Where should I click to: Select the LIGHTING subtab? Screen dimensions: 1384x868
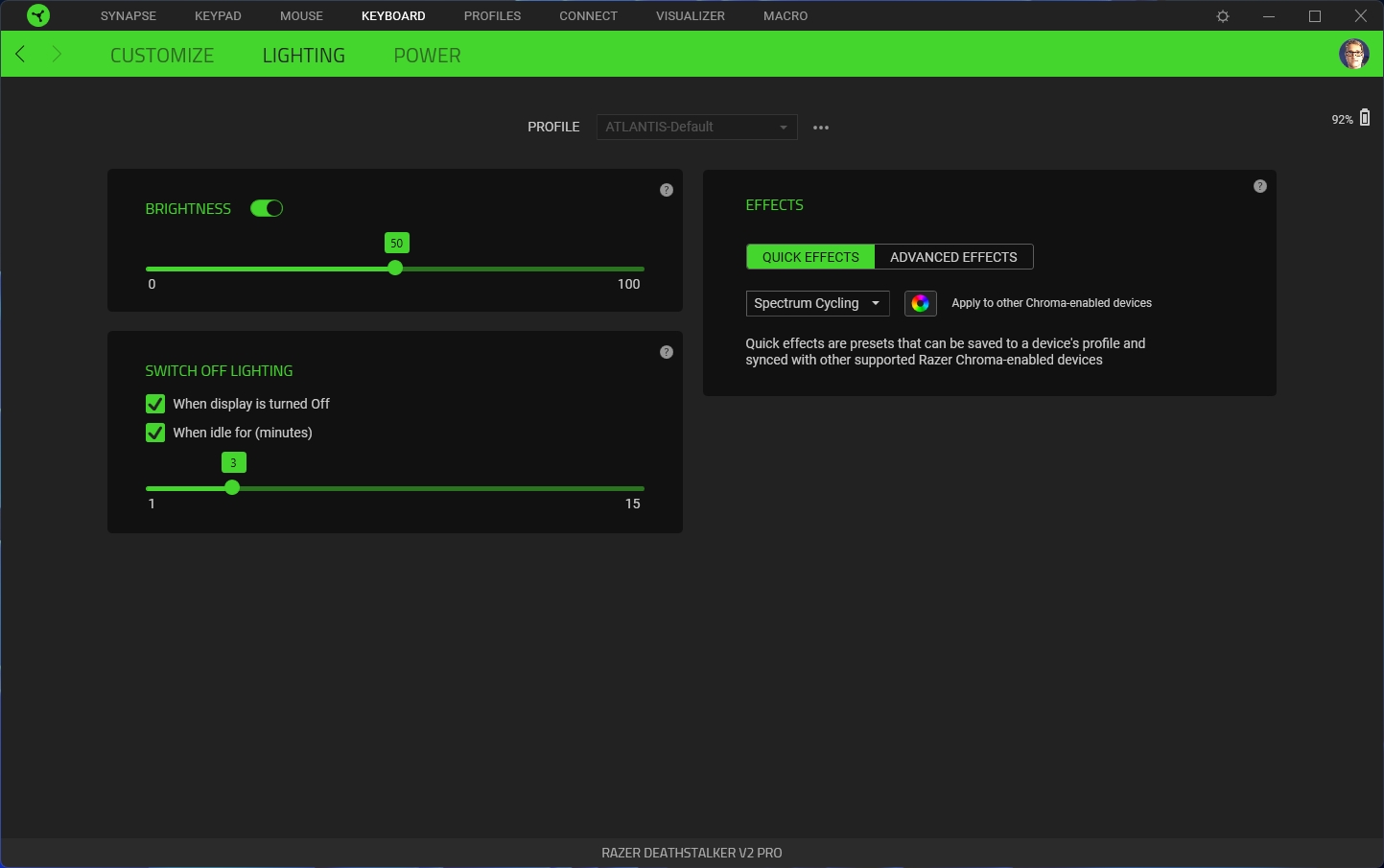tap(304, 56)
